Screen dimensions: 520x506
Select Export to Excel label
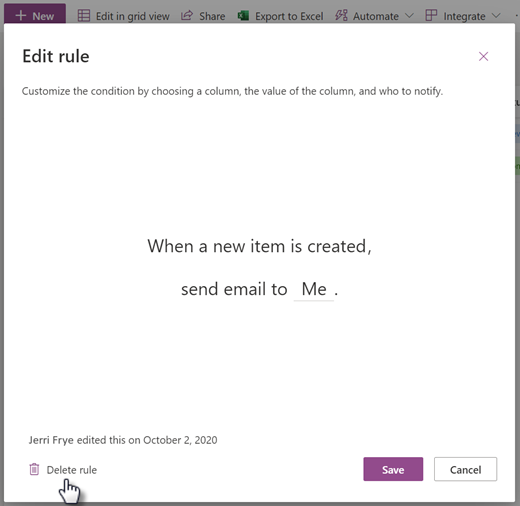(289, 16)
